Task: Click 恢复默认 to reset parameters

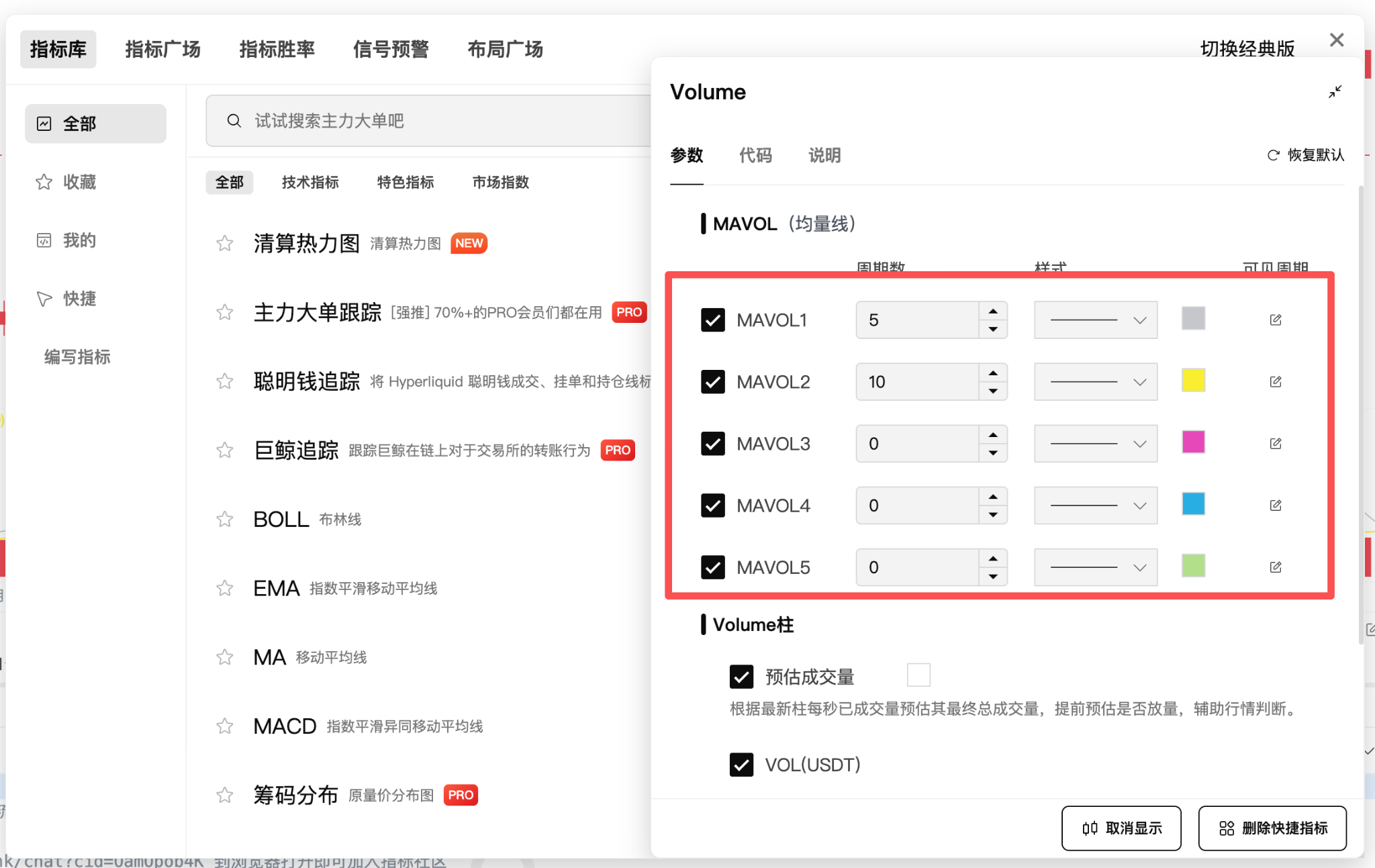Action: 1305,155
